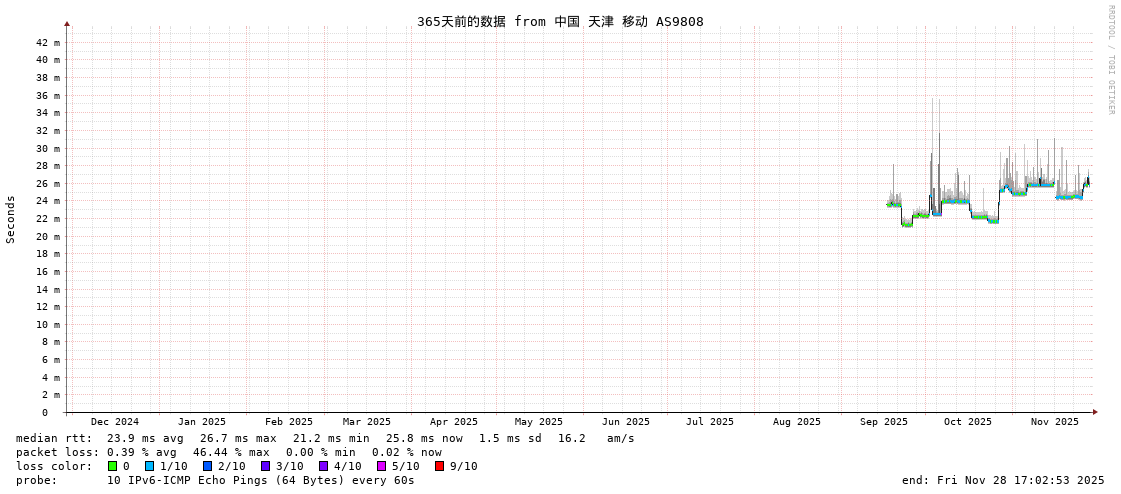The width and height of the screenshot is (1121, 494).
Task: Click the X-axis right end arrow
Action: (1095, 412)
